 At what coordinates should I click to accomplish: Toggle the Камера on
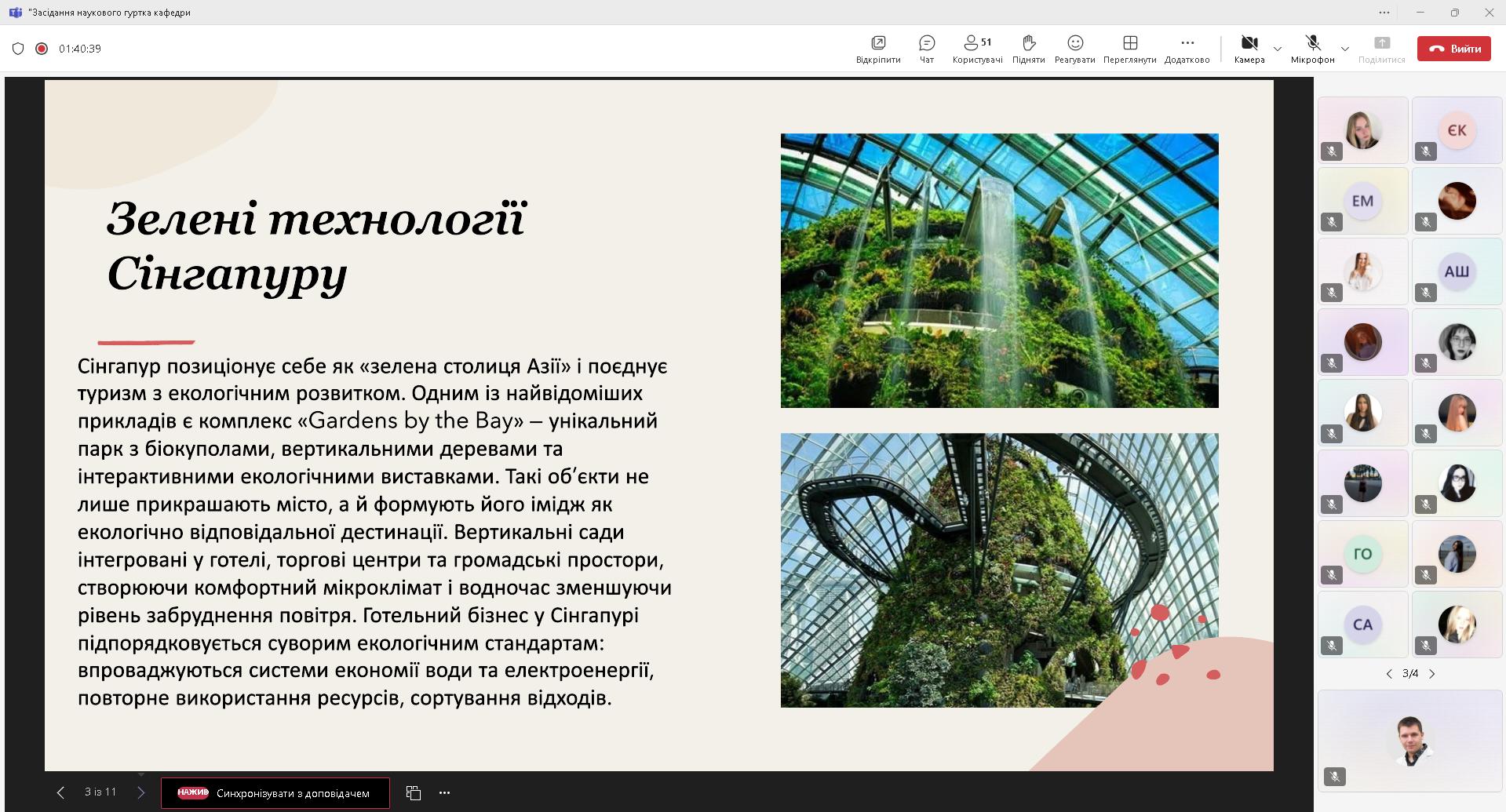pyautogui.click(x=1249, y=49)
